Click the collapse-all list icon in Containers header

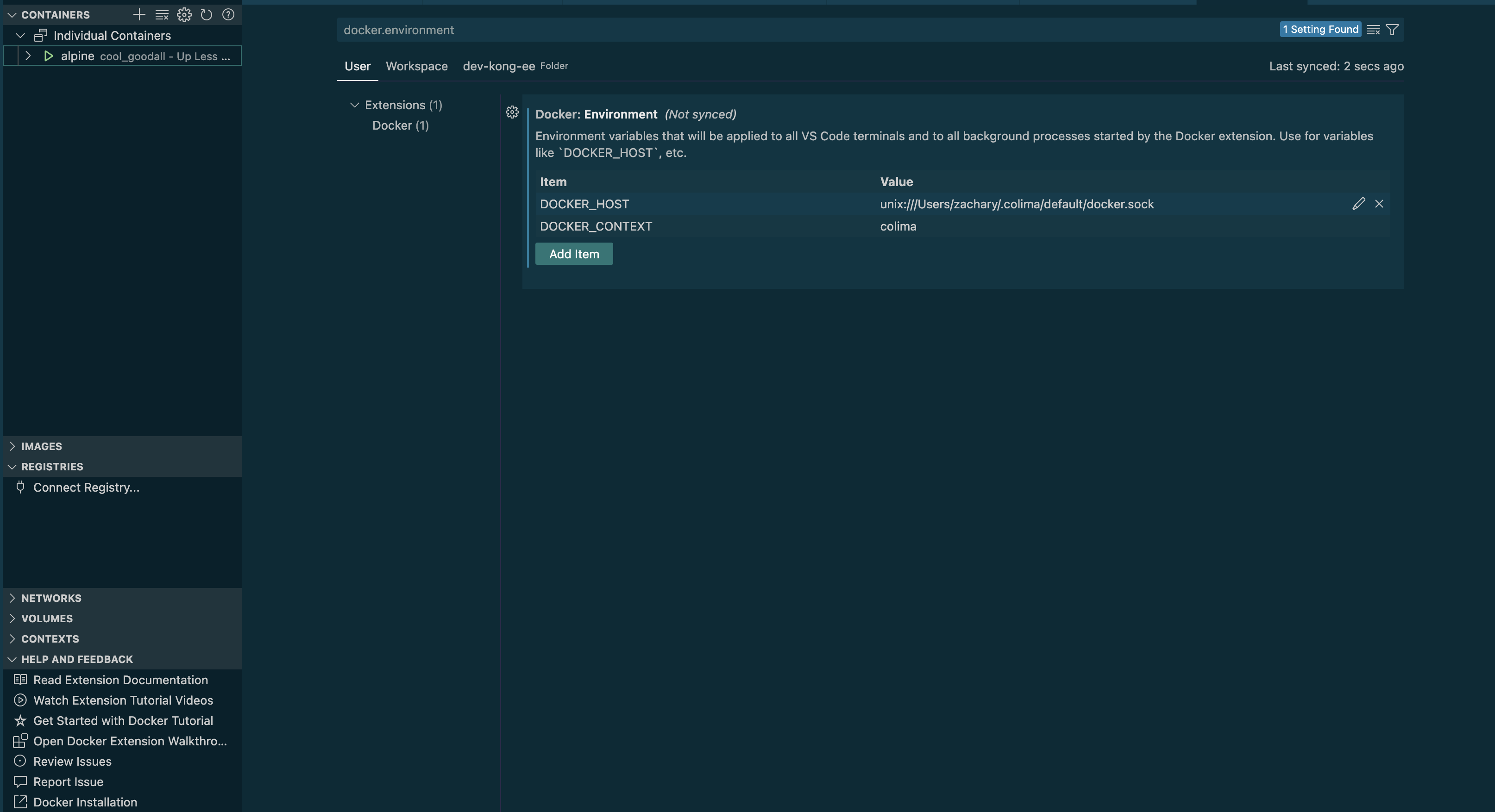[162, 14]
